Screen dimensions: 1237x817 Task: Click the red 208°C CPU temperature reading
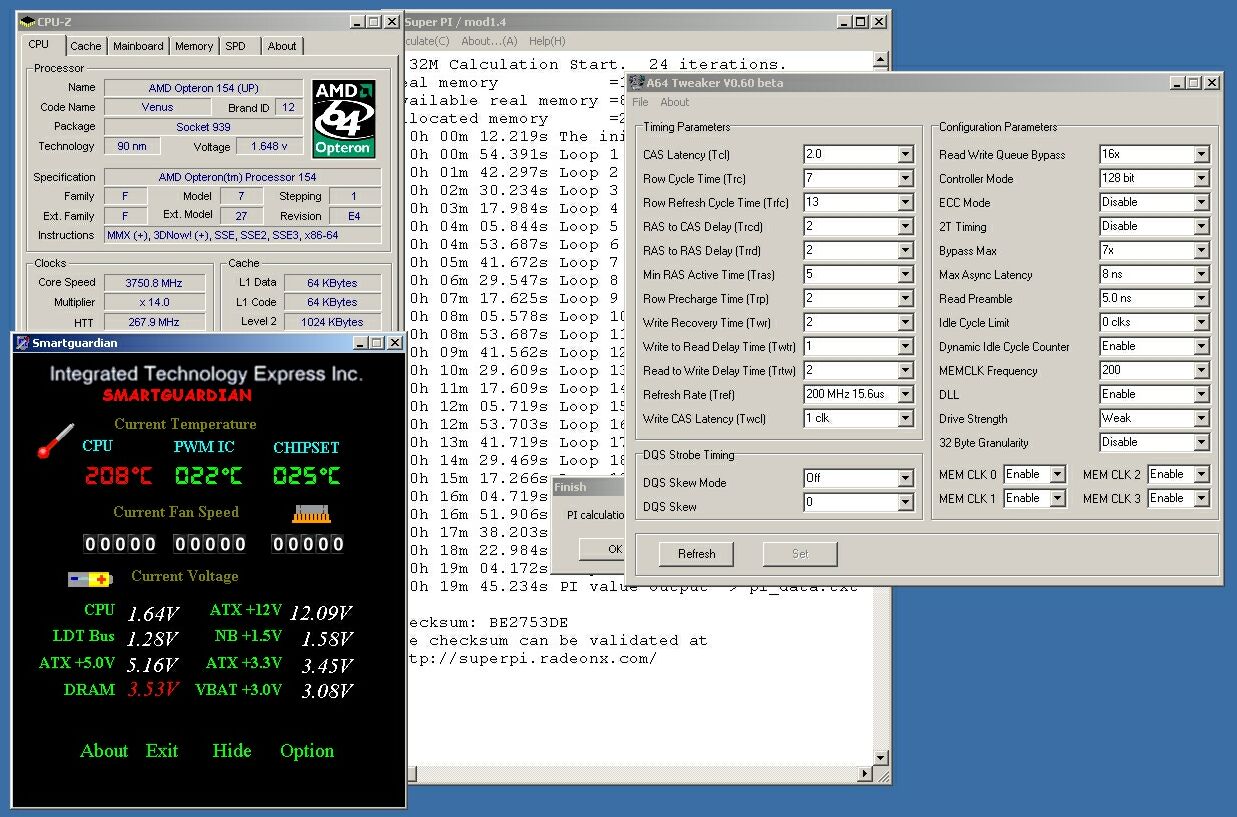click(118, 476)
